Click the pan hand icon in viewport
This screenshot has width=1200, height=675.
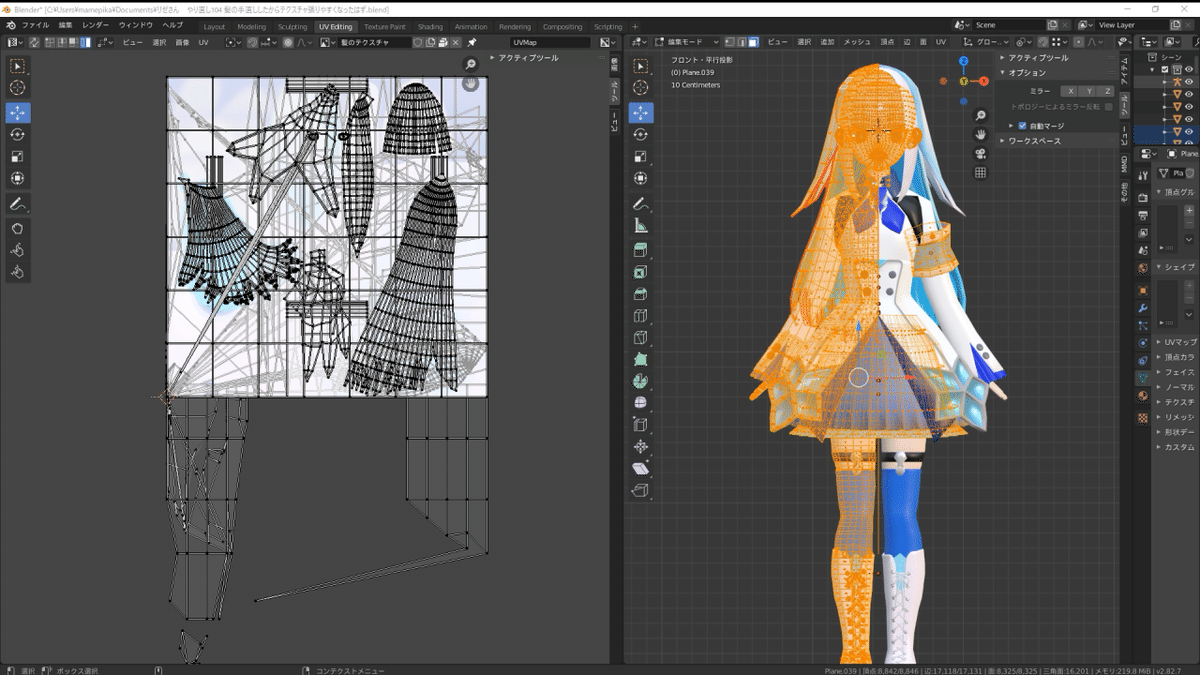click(981, 134)
